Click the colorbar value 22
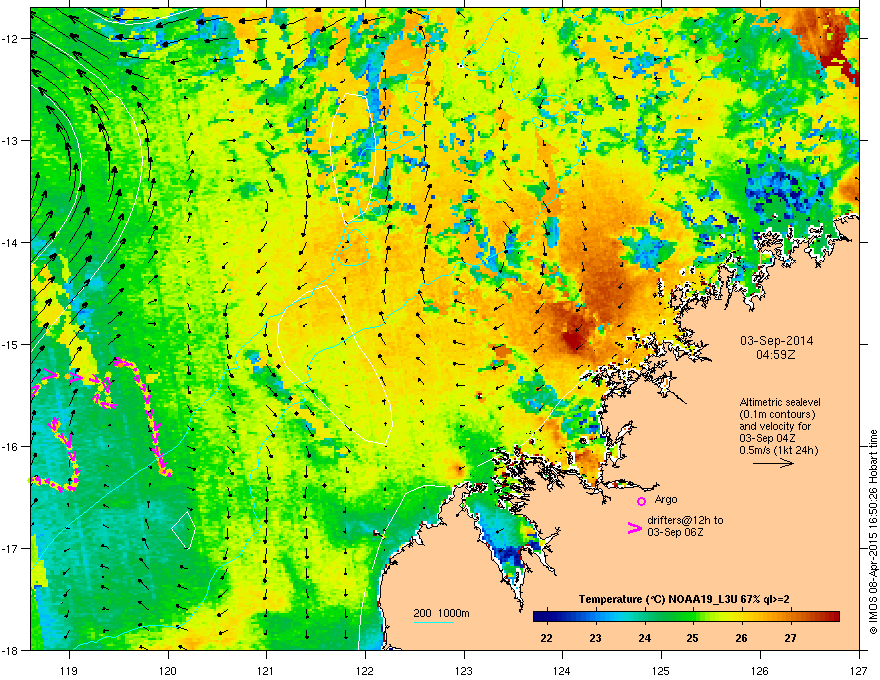This screenshot has width=880, height=680. (x=546, y=638)
